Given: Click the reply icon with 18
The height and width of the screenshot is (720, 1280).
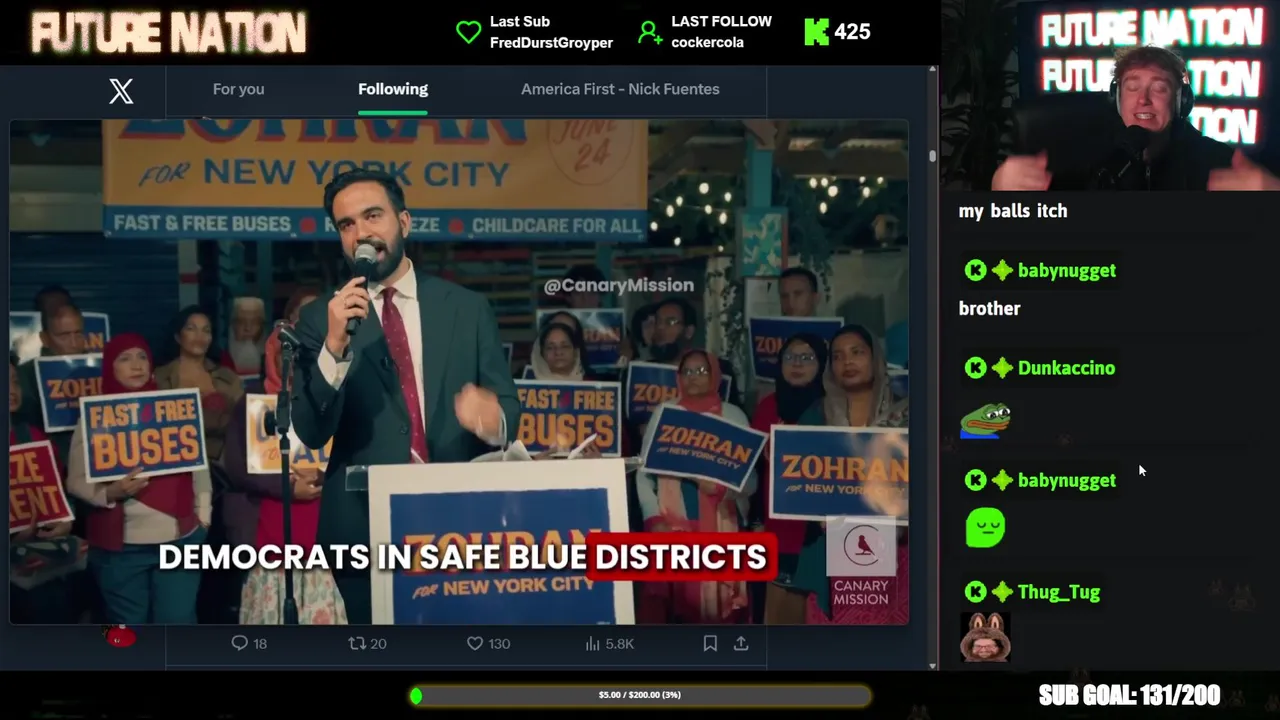Looking at the screenshot, I should click(x=239, y=643).
